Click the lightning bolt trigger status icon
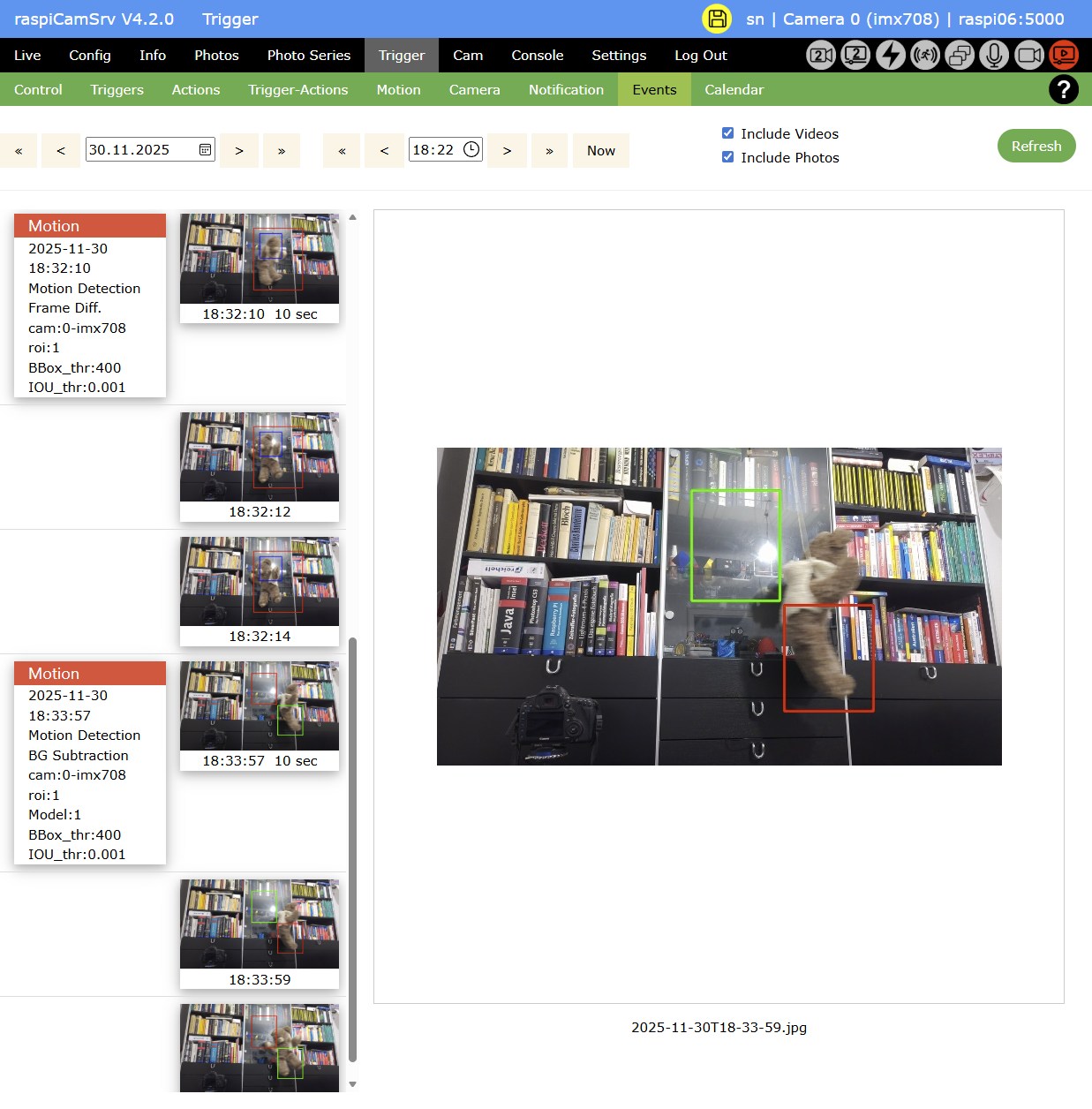Screen dimensions: 1092x1109 pyautogui.click(x=890, y=55)
